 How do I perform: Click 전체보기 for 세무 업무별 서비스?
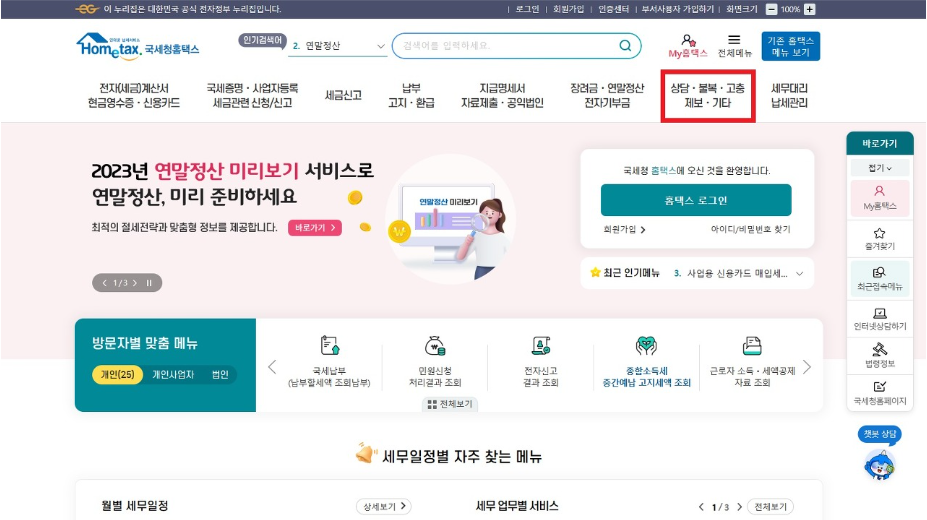pos(770,506)
